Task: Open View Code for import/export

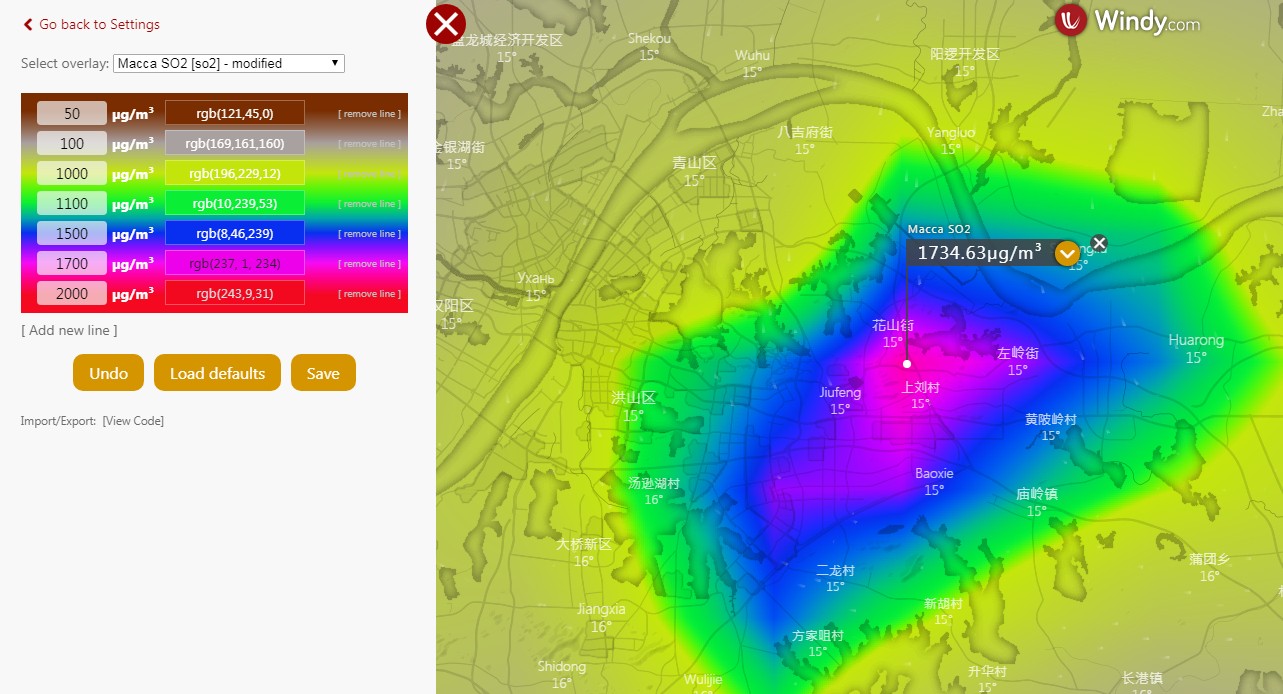Action: point(133,421)
